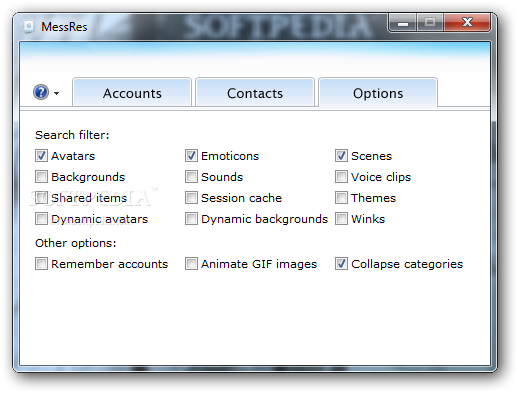Enable the Remember accounts option

click(41, 264)
